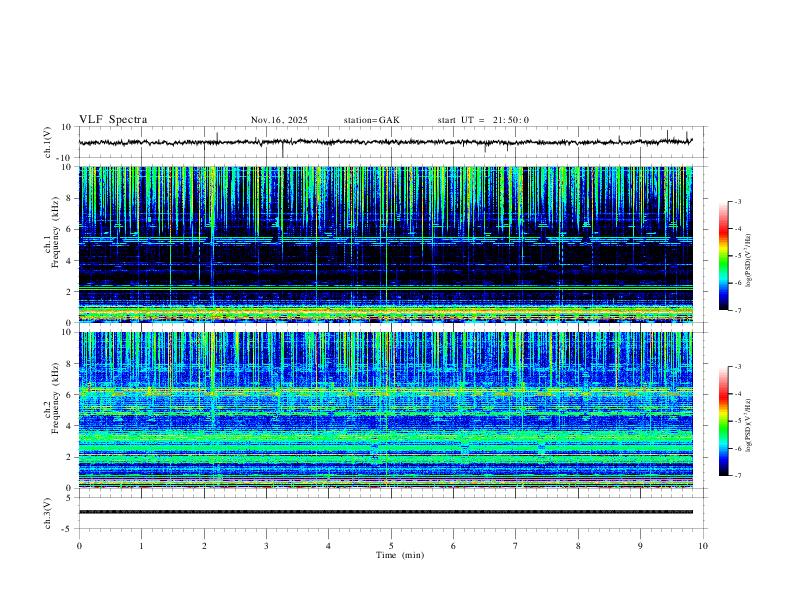
Task: Click the "6" kHz tick on the ch.2 frequency axis
Action: pyautogui.click(x=69, y=395)
